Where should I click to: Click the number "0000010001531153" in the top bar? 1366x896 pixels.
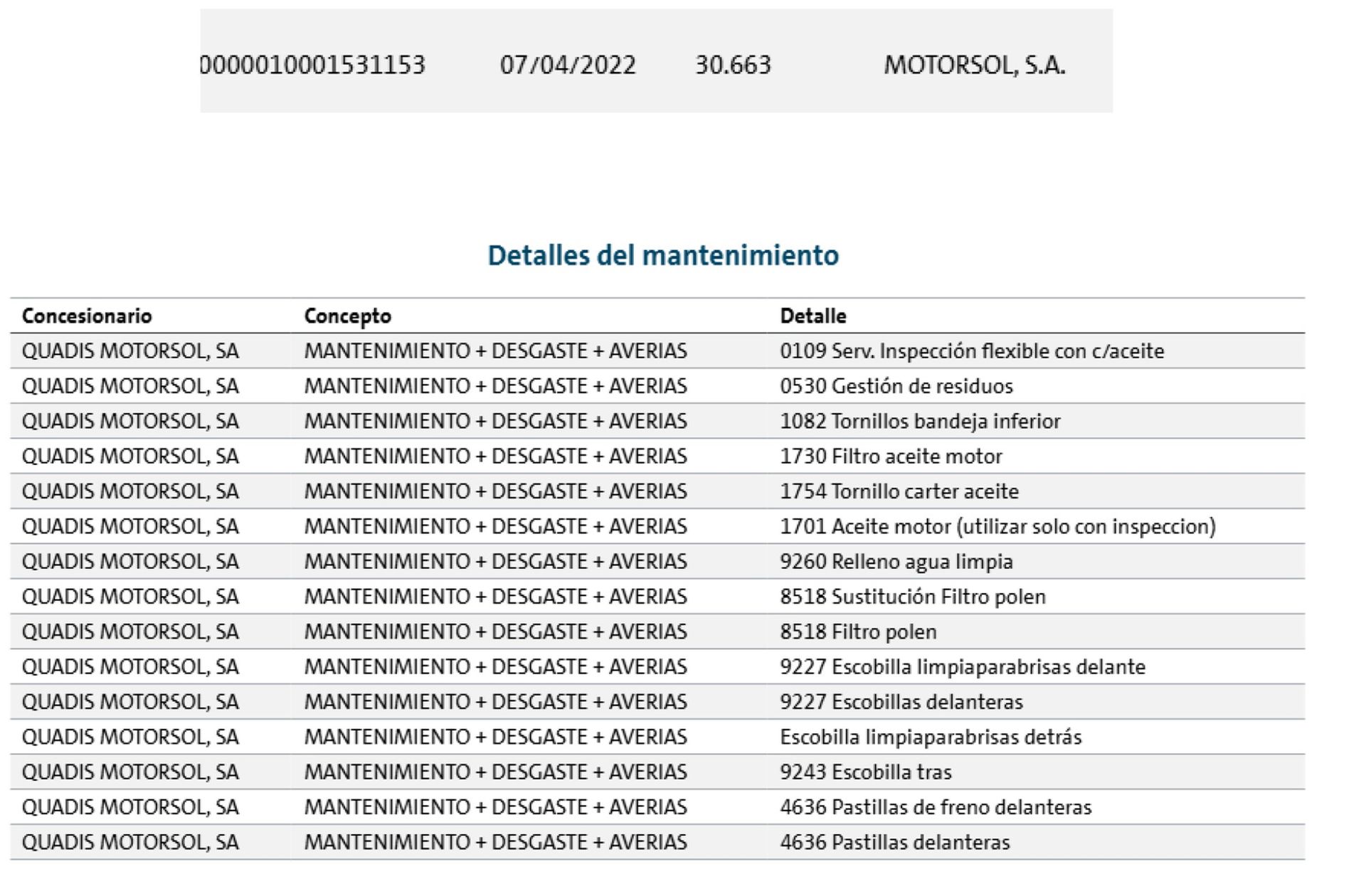click(312, 65)
